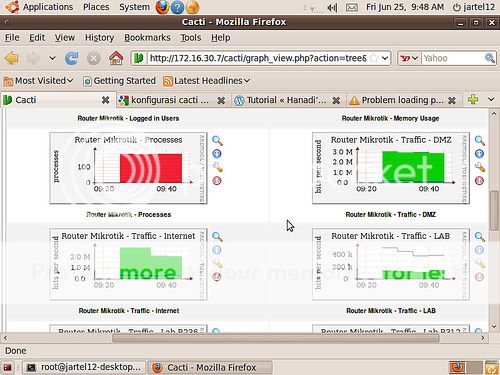Open the View menu

point(65,38)
